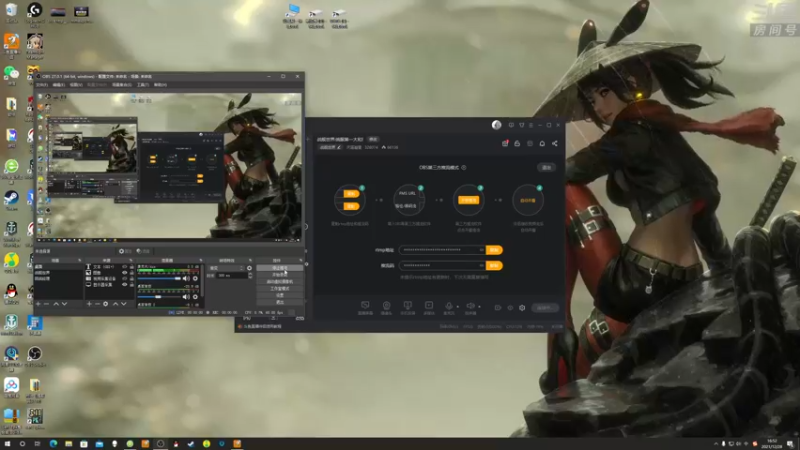This screenshot has height=450, width=800.
Task: Open notifications bell in streaming app
Action: pyautogui.click(x=542, y=143)
